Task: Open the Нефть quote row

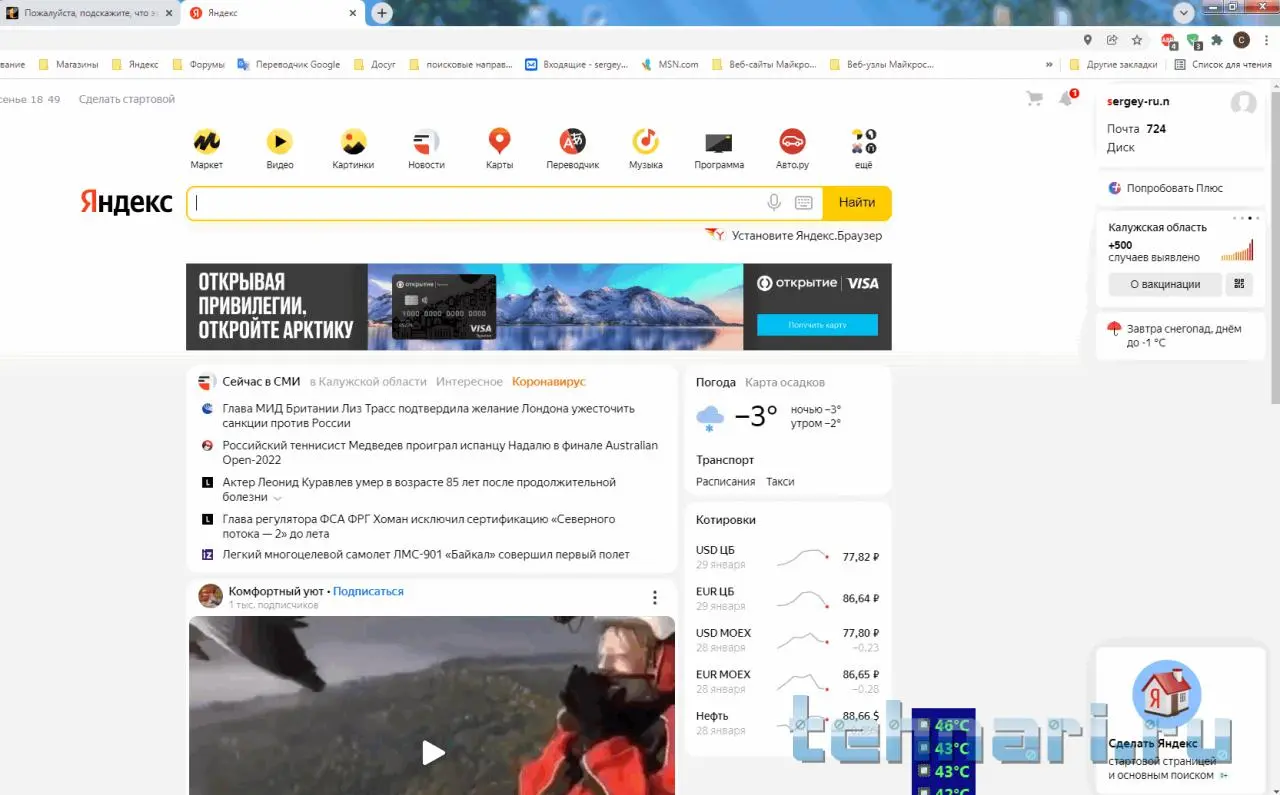Action: (787, 723)
